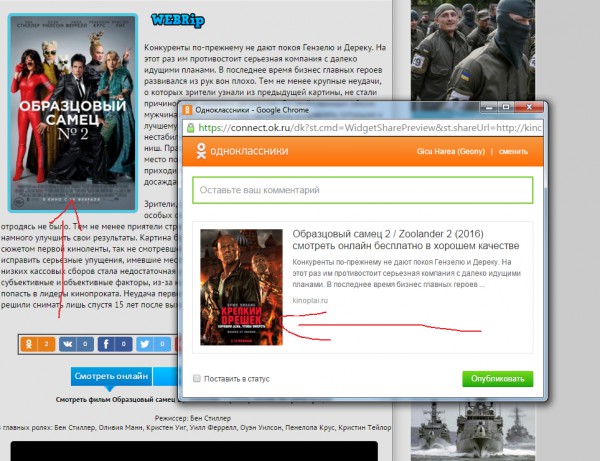Click the black video player area
Screen dimensions: 600x461
(x=194, y=451)
